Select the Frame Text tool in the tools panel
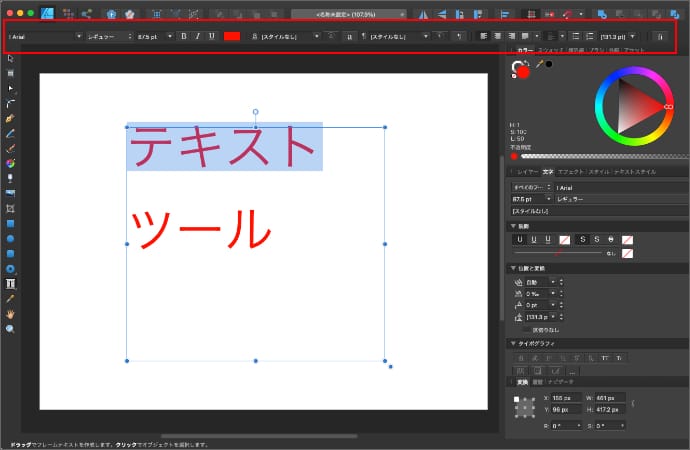This screenshot has height=450, width=690. (10, 284)
